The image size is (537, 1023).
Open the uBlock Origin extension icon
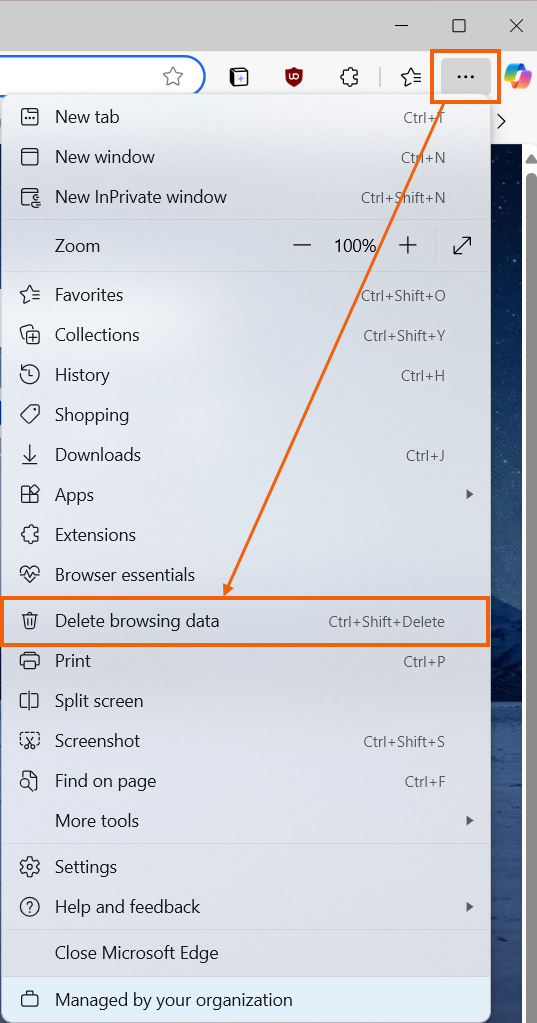click(x=294, y=77)
